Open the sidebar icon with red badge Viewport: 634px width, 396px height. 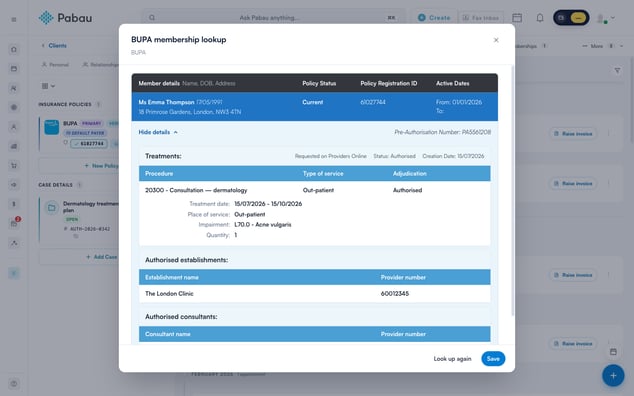(x=15, y=223)
